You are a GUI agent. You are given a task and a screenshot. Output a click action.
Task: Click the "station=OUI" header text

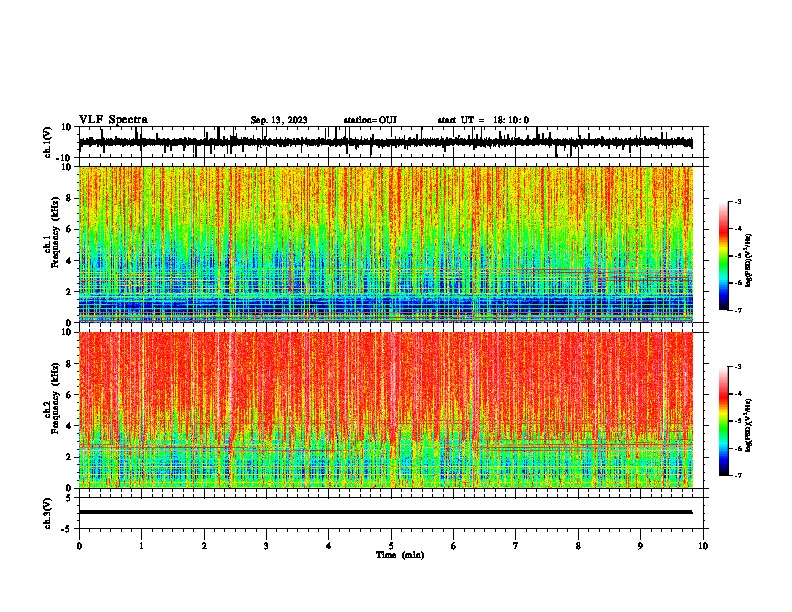370,120
